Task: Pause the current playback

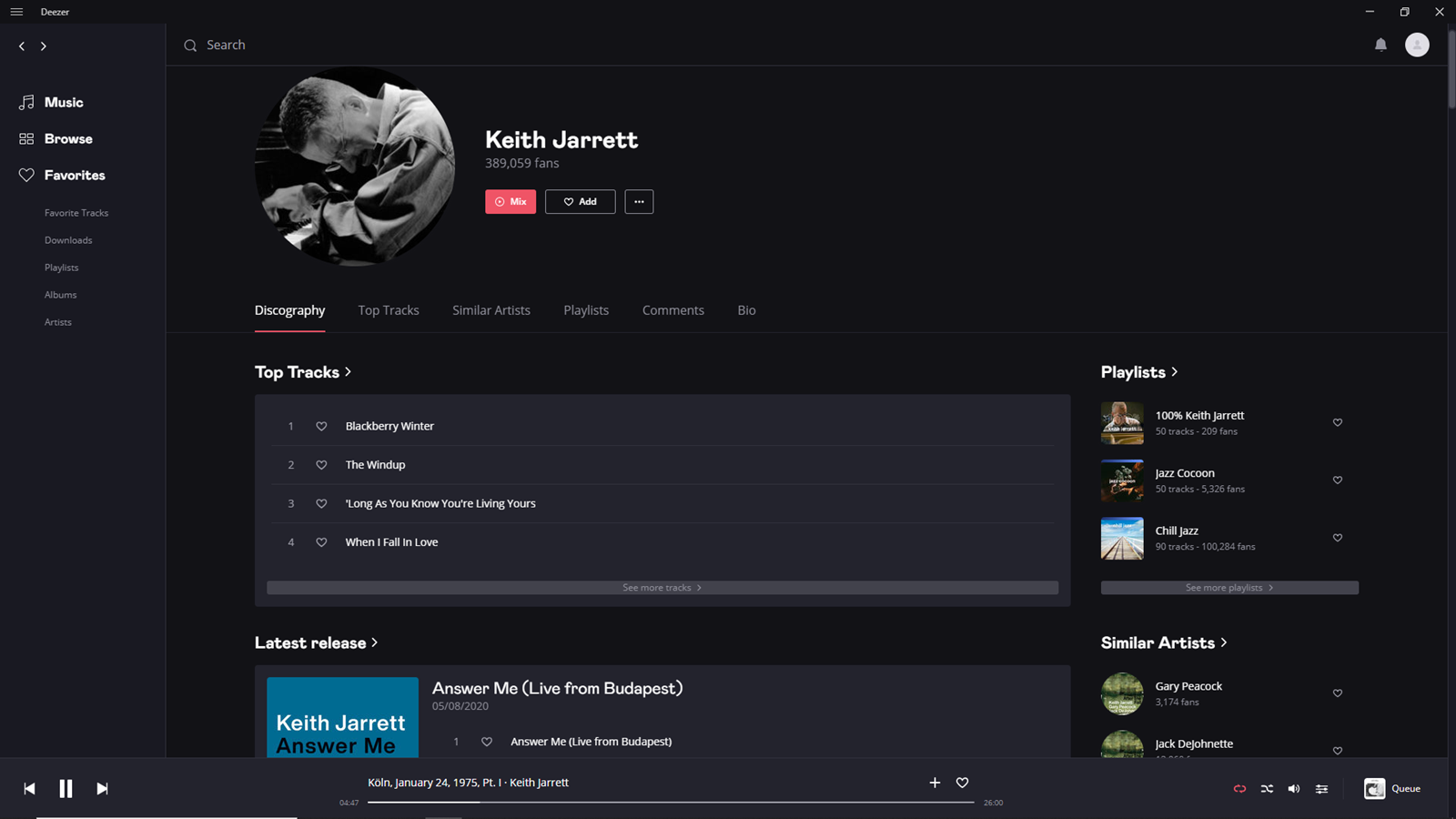Action: coord(66,789)
